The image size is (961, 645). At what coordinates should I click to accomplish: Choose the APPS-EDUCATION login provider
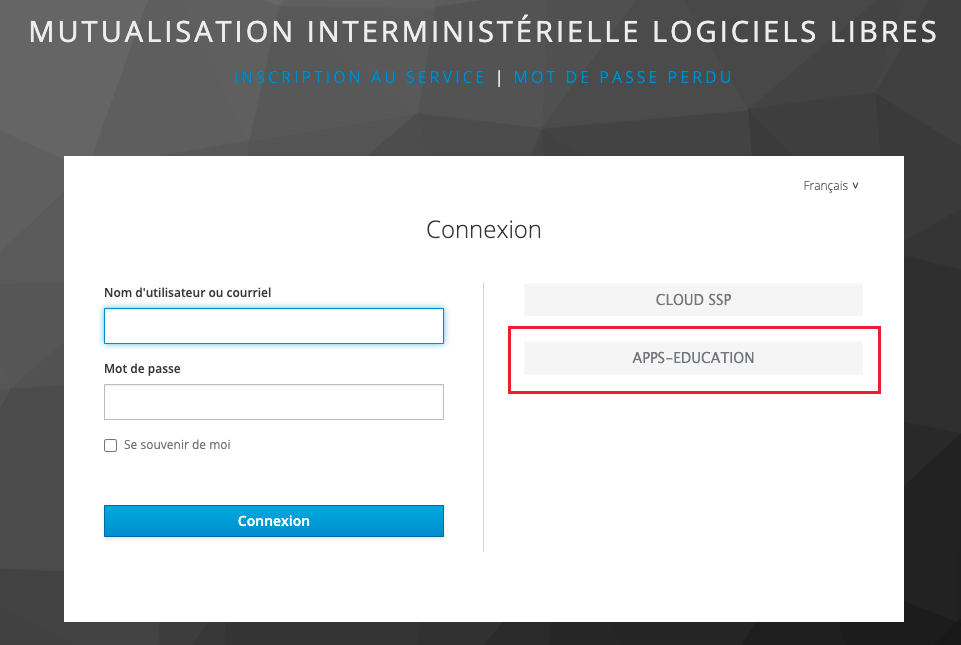[x=693, y=358]
